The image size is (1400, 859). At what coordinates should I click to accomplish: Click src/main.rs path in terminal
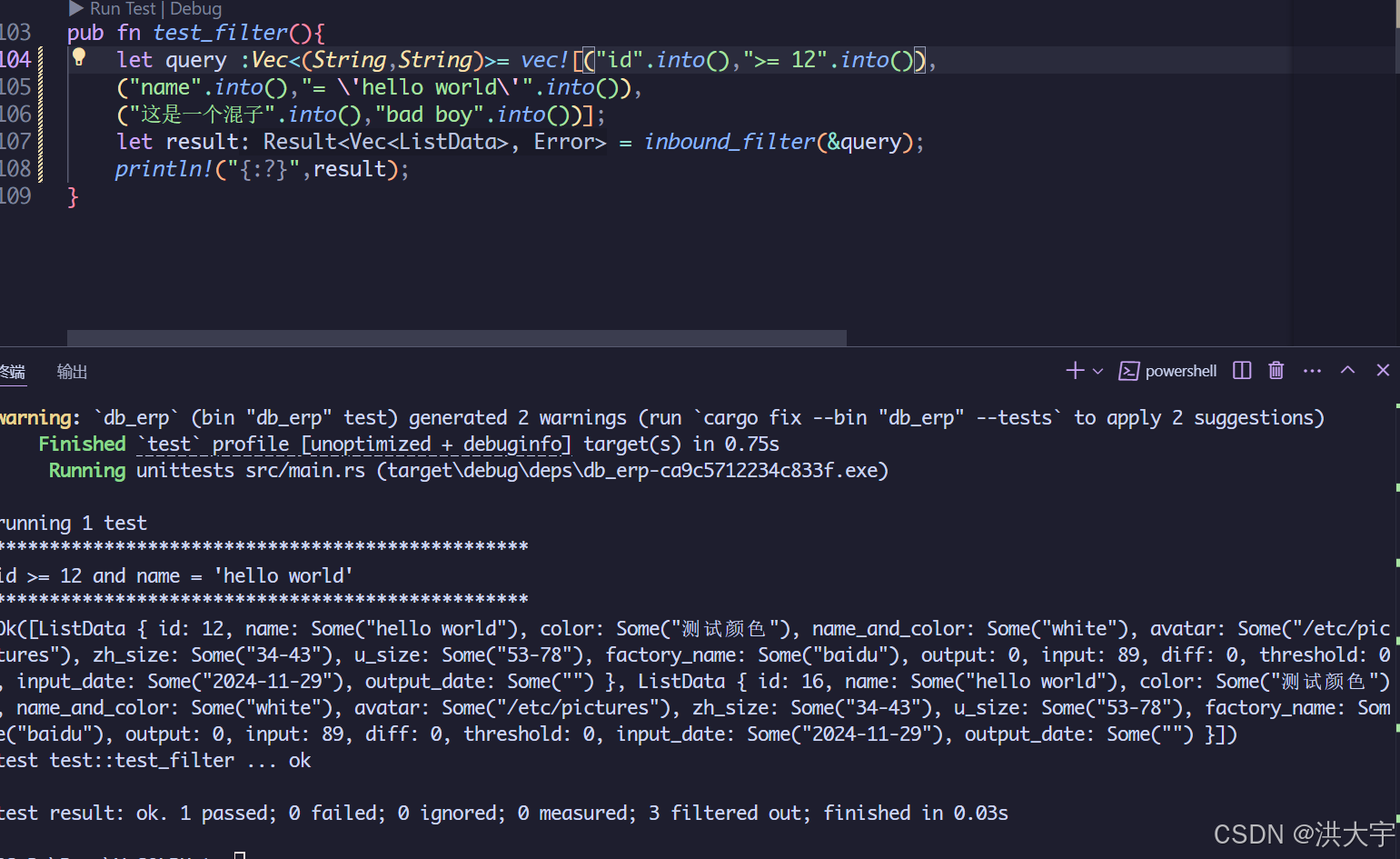pos(305,470)
